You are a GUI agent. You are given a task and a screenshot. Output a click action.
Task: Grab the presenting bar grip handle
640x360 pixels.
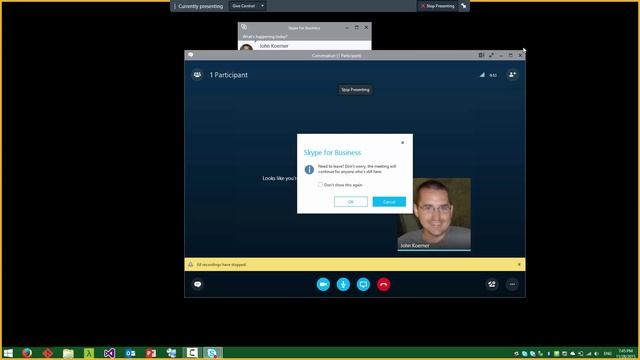click(x=175, y=6)
